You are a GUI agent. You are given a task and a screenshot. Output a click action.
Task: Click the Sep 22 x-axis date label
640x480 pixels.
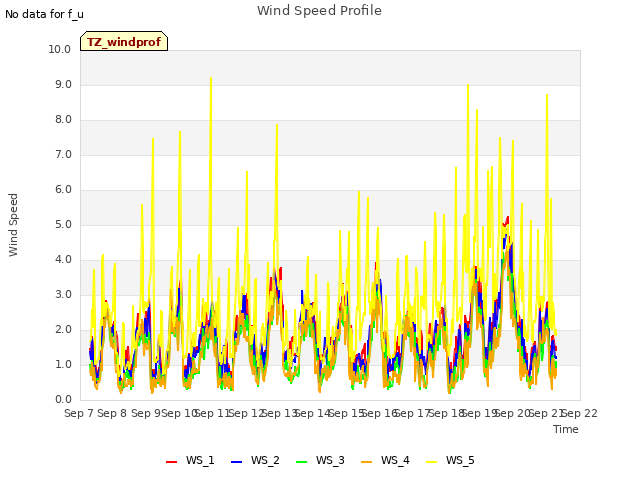(x=580, y=413)
